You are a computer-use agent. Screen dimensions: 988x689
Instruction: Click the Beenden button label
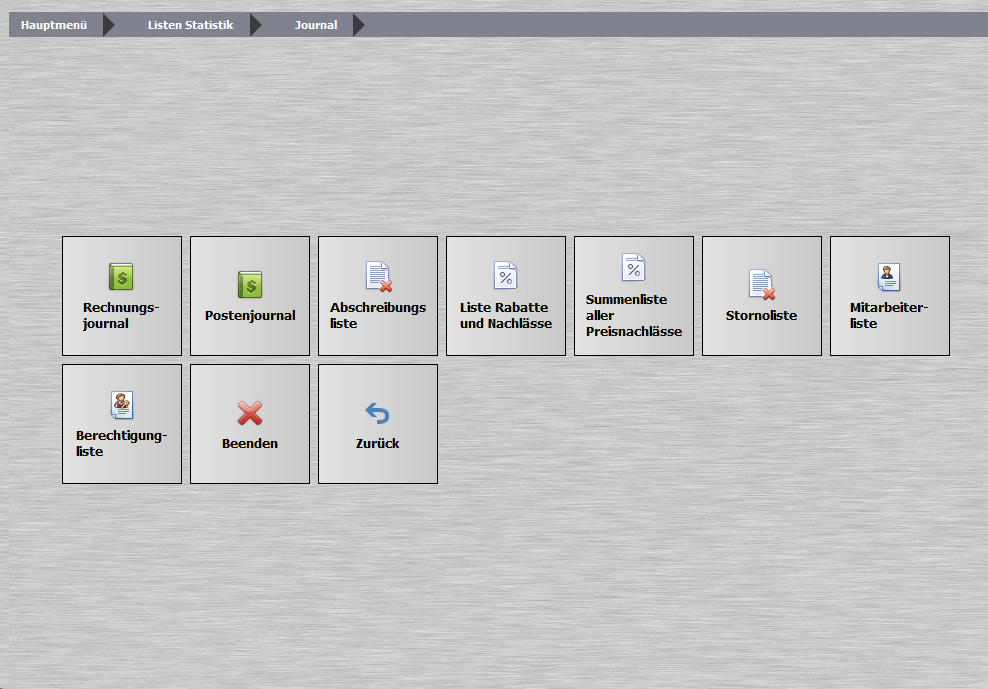250,443
